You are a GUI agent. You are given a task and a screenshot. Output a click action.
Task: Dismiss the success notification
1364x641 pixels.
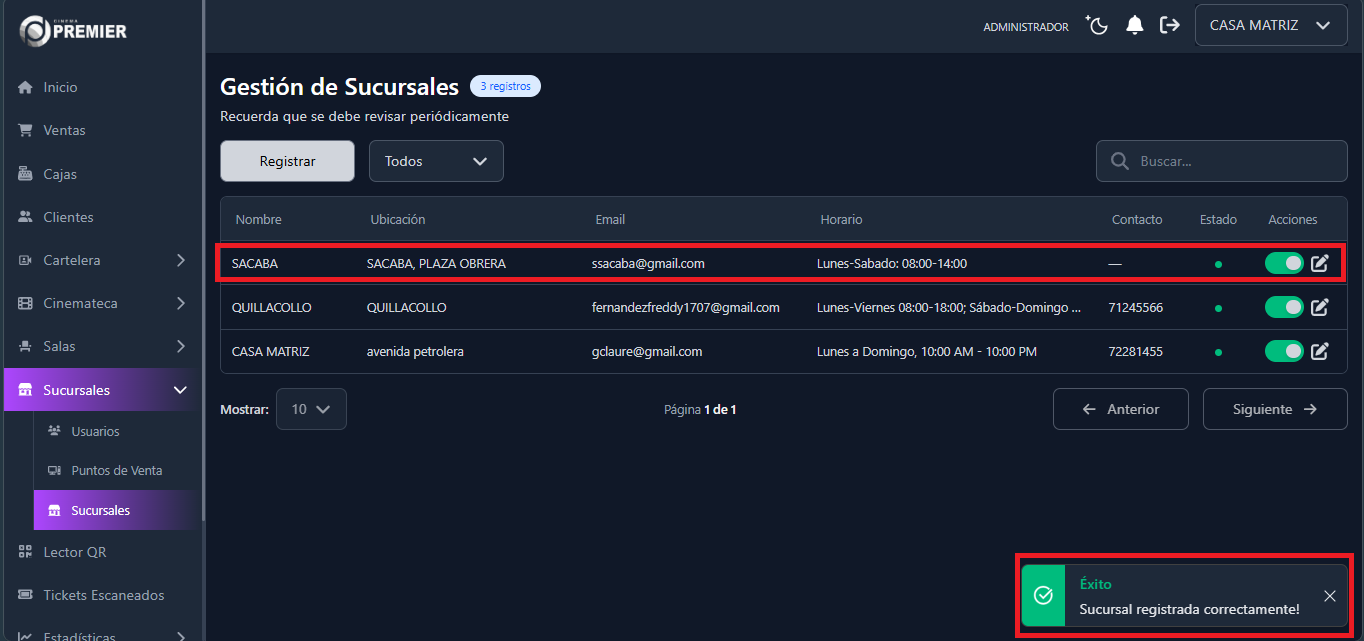click(1329, 596)
